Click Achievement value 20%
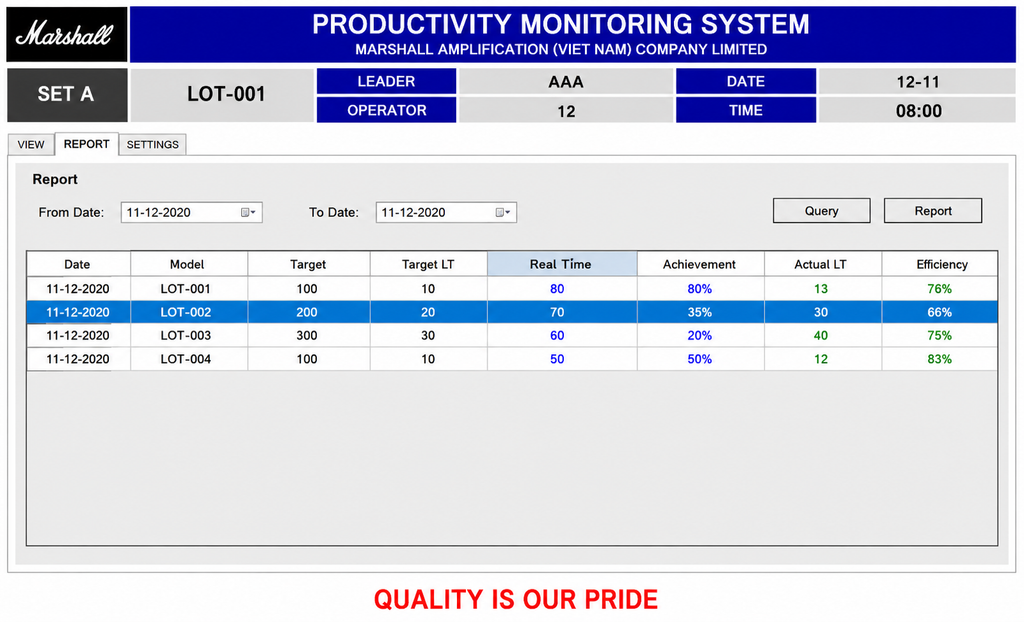The height and width of the screenshot is (622, 1024). [699, 336]
